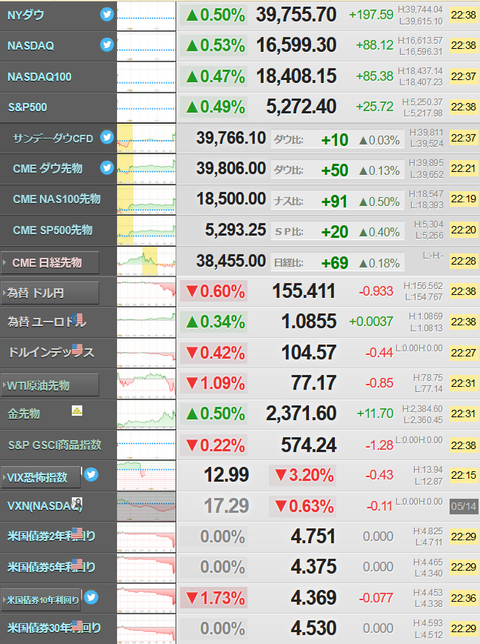480x644 pixels.
Task: Click the US flag on 米国債券30年利回り
Action: pos(77,625)
